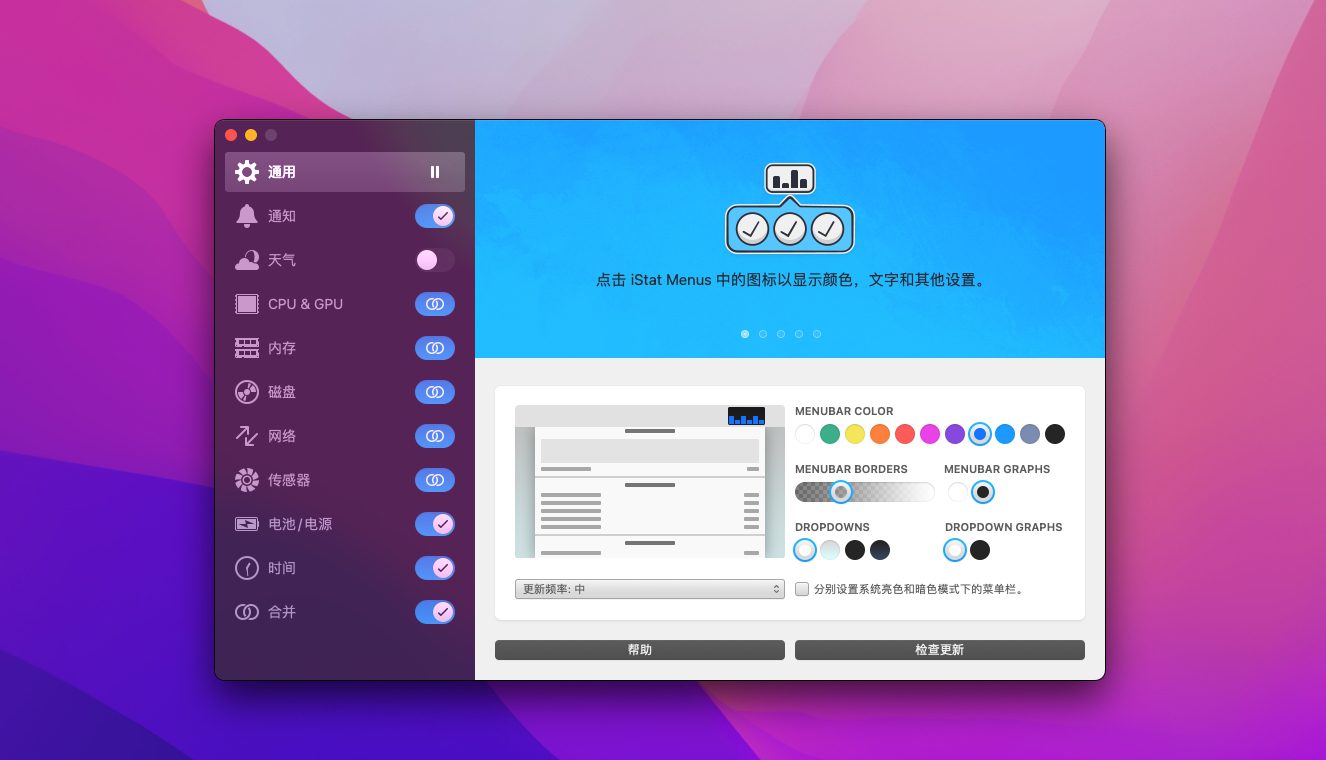
Task: Select the 传感器 sensor fan icon
Action: [x=246, y=480]
